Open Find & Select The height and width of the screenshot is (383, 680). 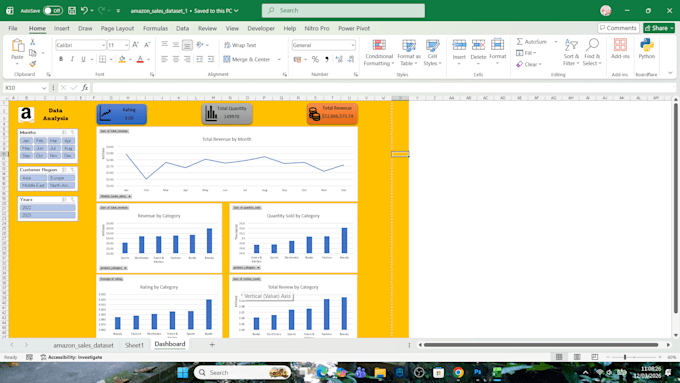point(592,52)
